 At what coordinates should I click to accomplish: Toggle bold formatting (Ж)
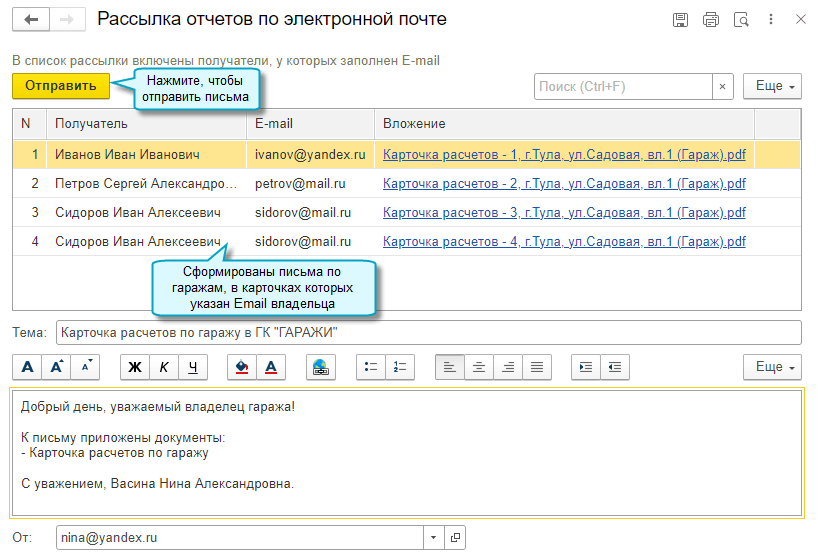pos(135,367)
